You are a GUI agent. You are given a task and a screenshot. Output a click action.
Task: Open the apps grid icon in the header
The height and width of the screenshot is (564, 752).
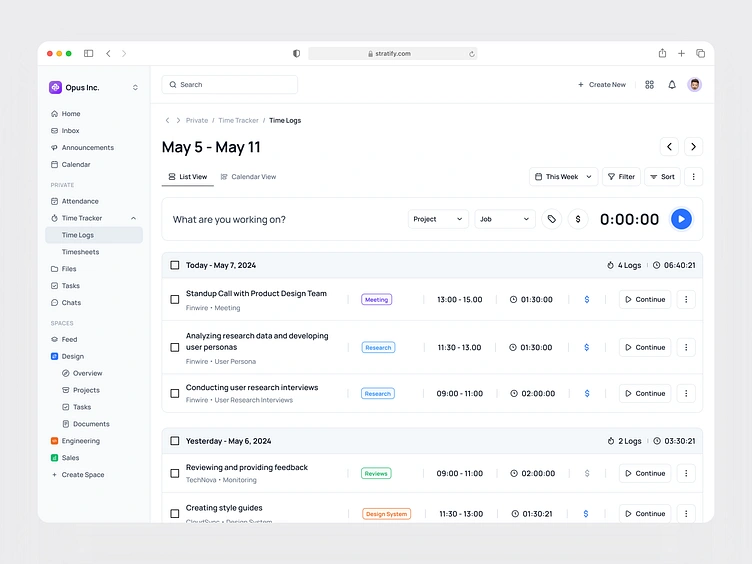coord(649,85)
